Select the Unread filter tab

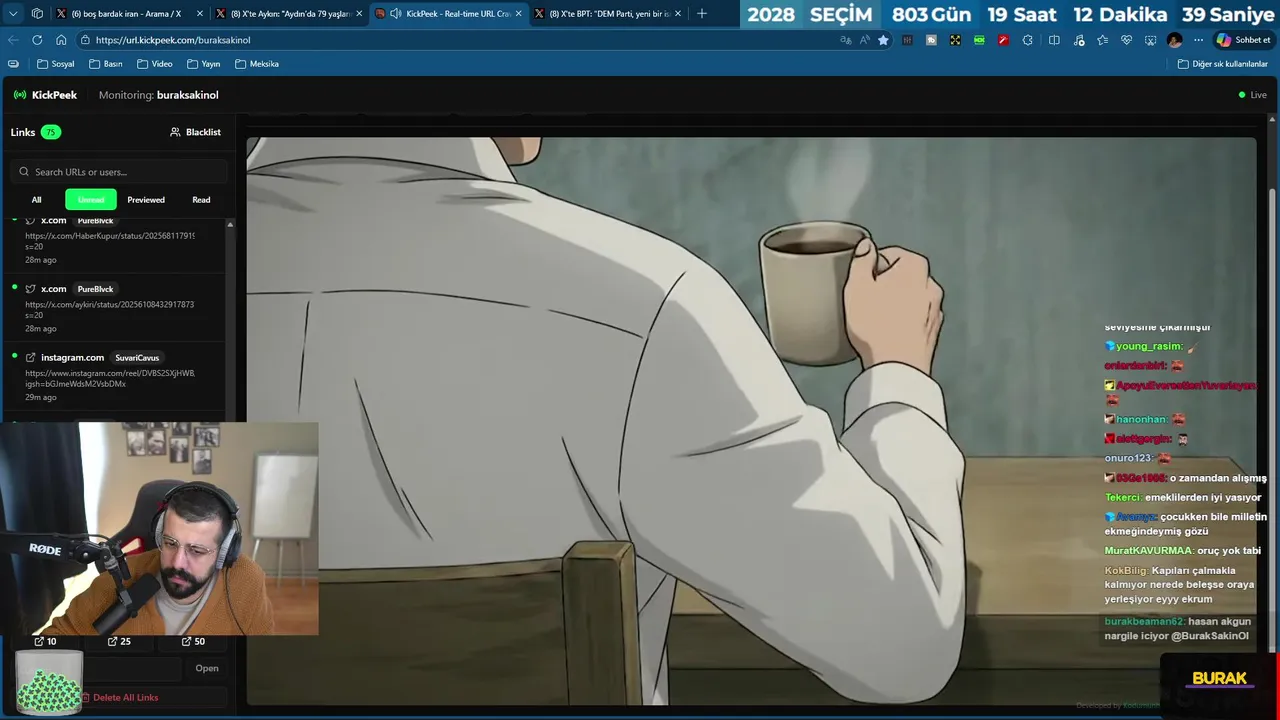click(91, 200)
